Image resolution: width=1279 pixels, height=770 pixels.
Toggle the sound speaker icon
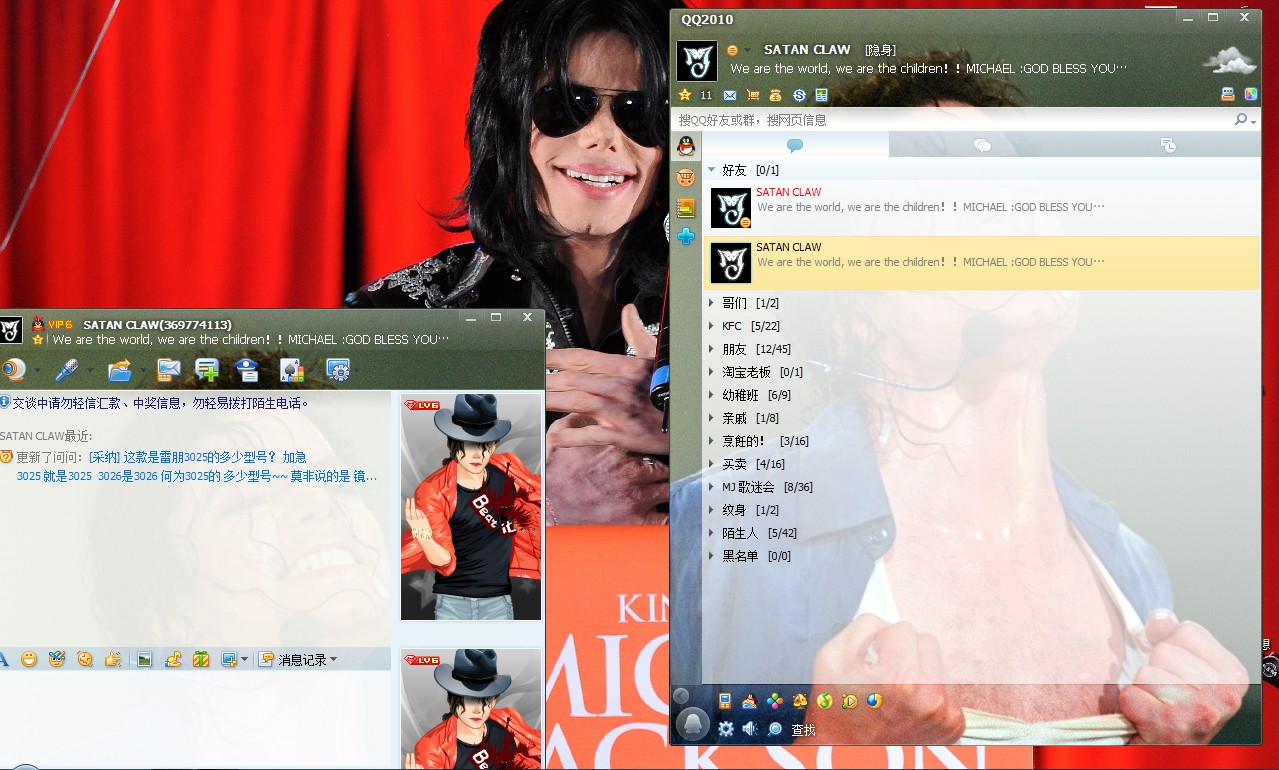click(x=750, y=729)
